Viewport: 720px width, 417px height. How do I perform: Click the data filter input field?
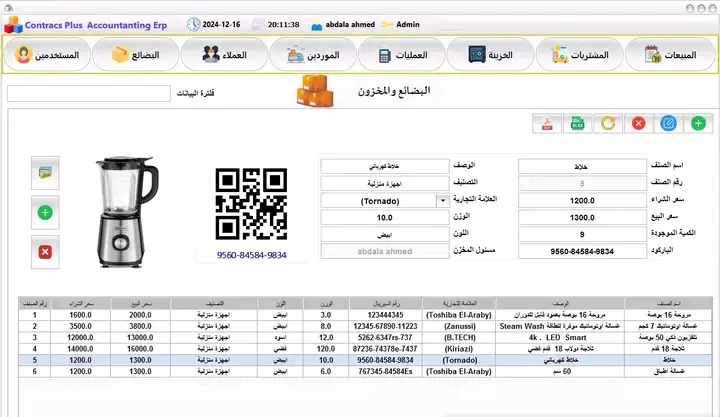click(x=89, y=93)
